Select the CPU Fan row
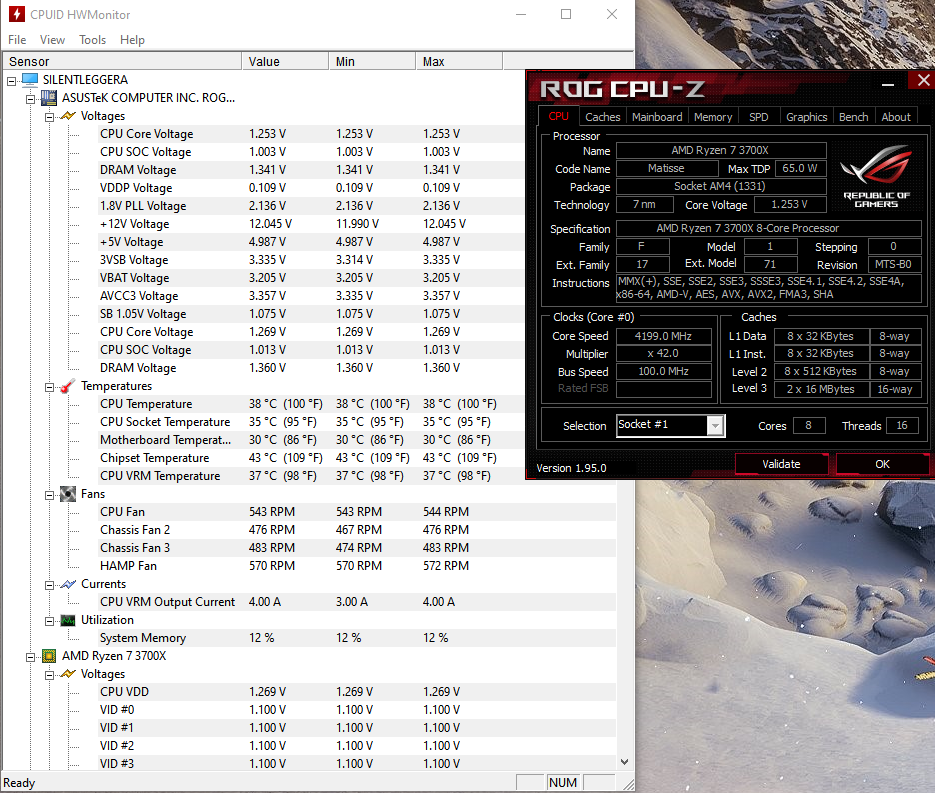 357,512
